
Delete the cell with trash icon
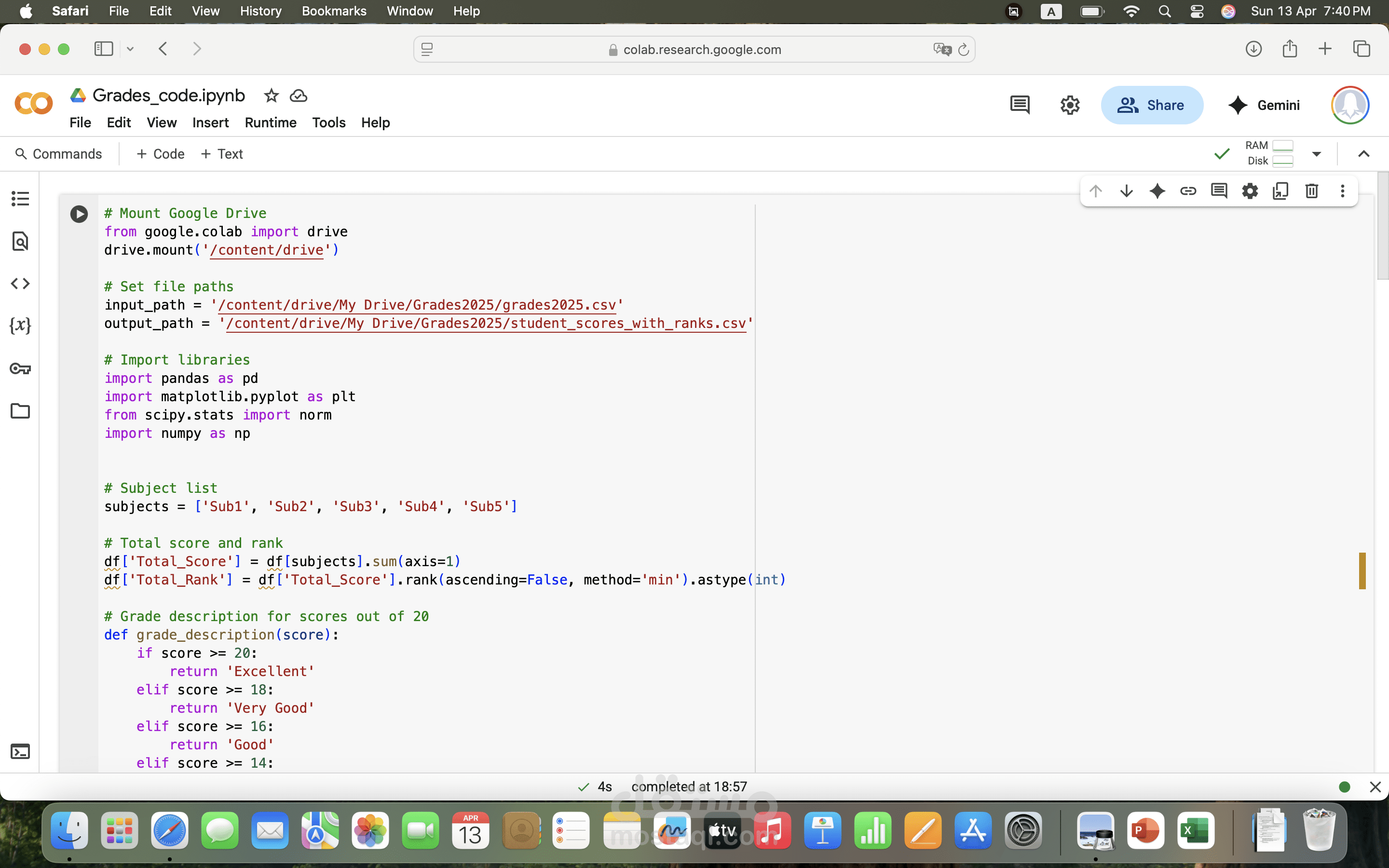[1311, 190]
